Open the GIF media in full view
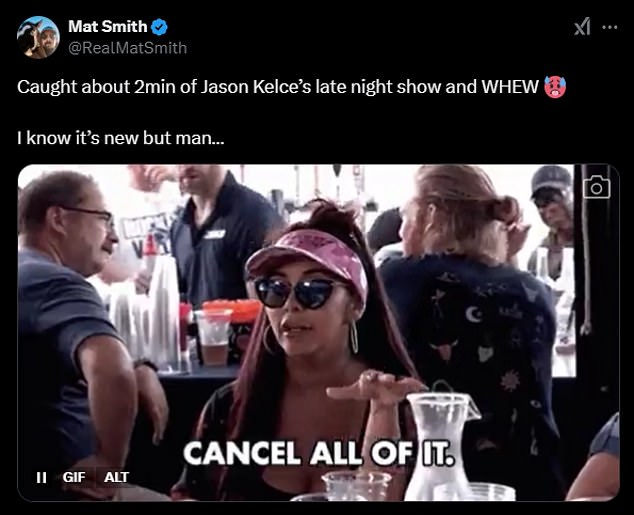Image resolution: width=634 pixels, height=515 pixels. 318,332
